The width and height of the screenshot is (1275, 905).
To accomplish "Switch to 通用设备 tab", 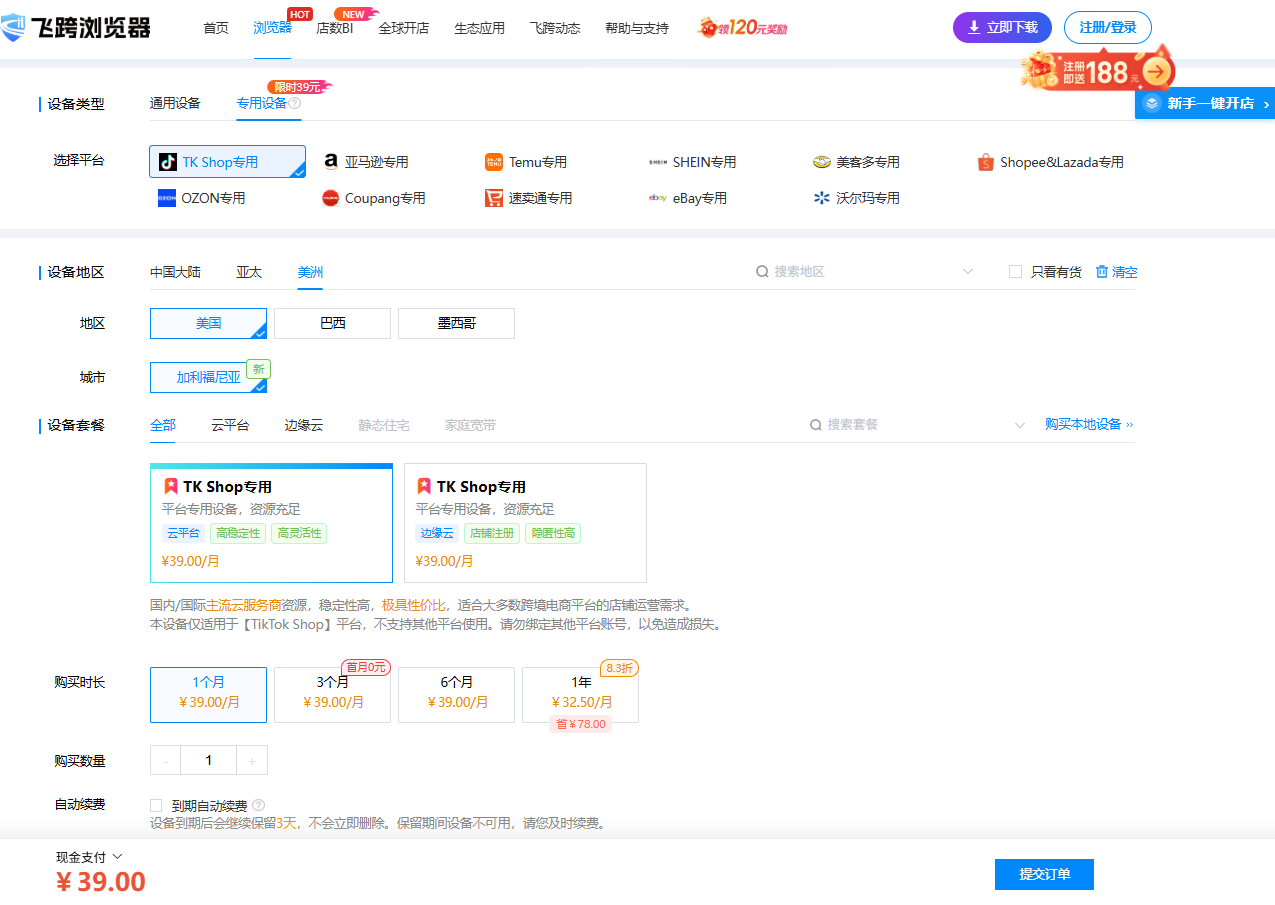I will pos(175,103).
